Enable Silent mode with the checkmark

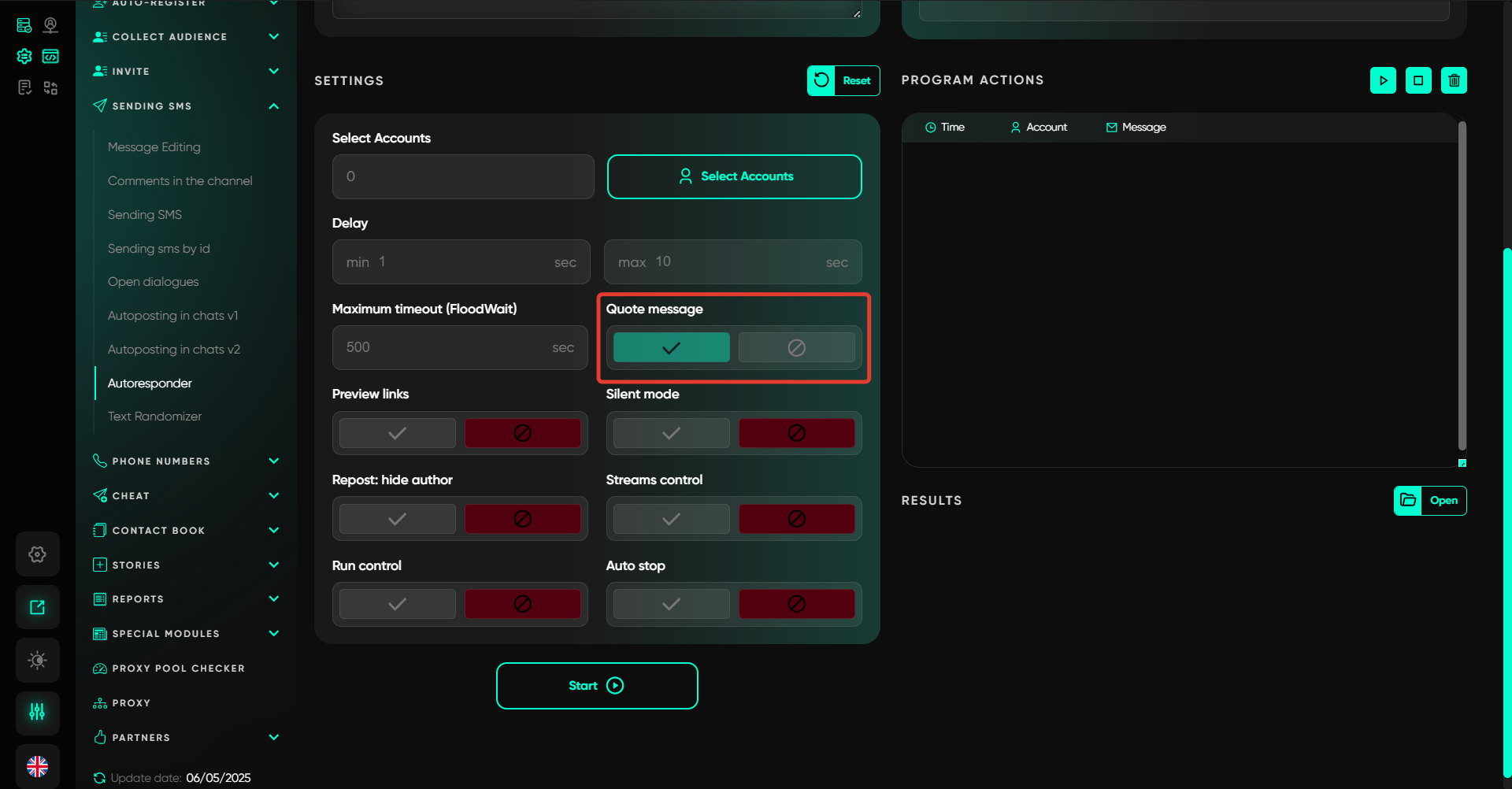[x=671, y=433]
